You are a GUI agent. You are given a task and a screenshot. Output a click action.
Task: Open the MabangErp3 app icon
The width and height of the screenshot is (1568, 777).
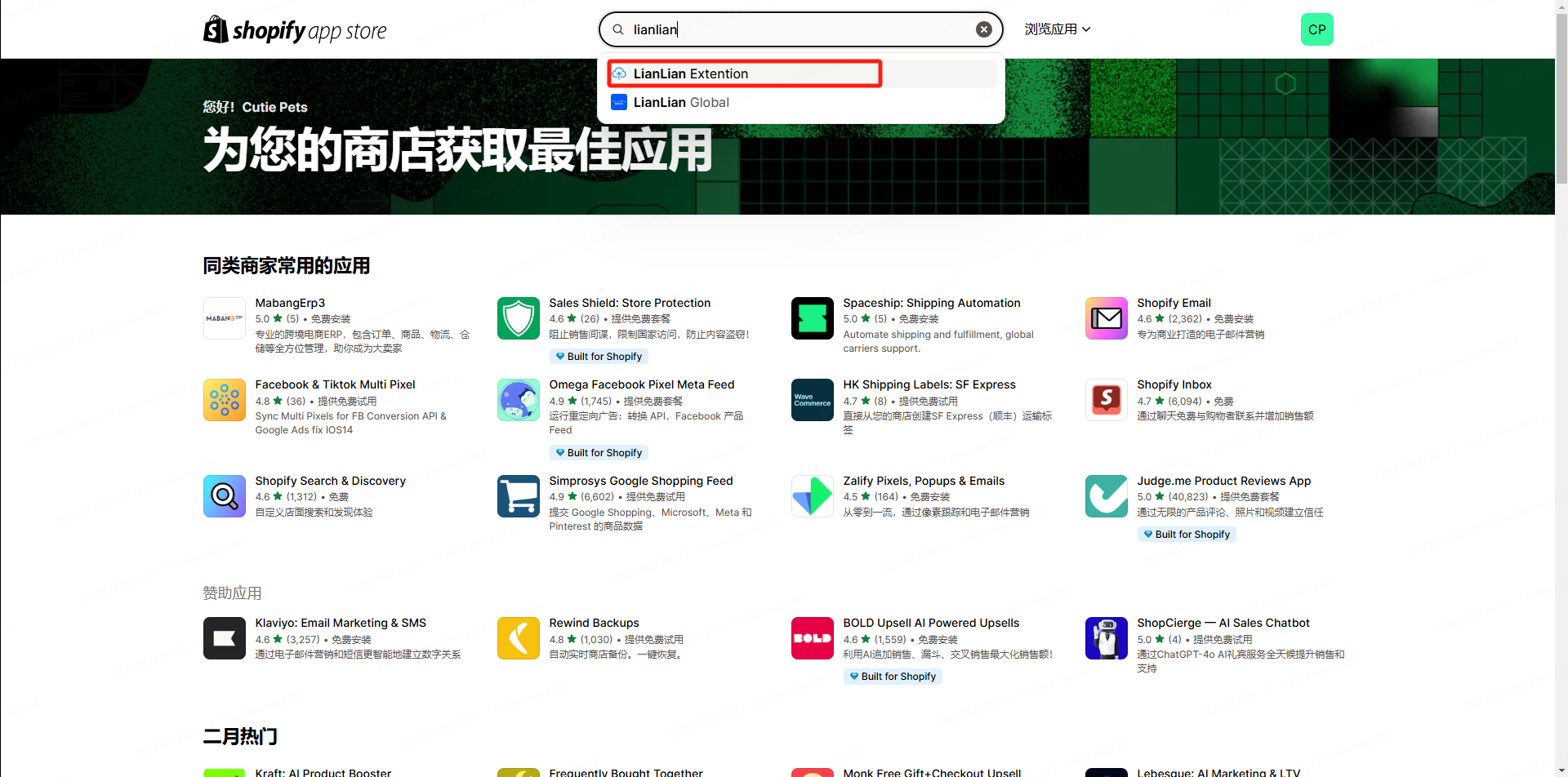[225, 318]
